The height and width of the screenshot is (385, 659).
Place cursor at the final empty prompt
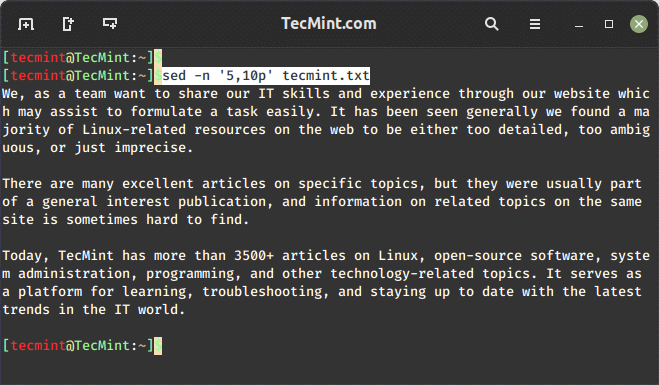coord(158,345)
